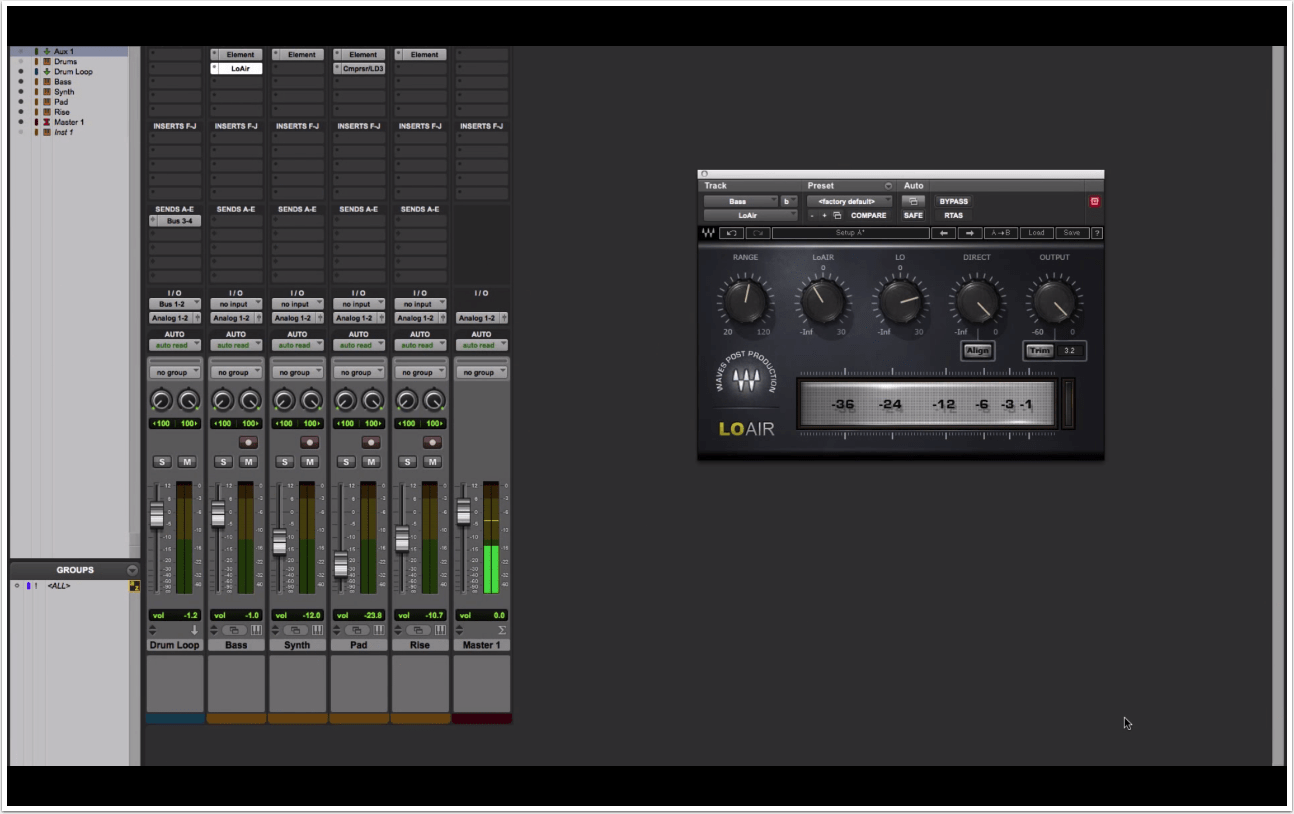
Task: Toggle the plugin BYPASS button
Action: (953, 201)
